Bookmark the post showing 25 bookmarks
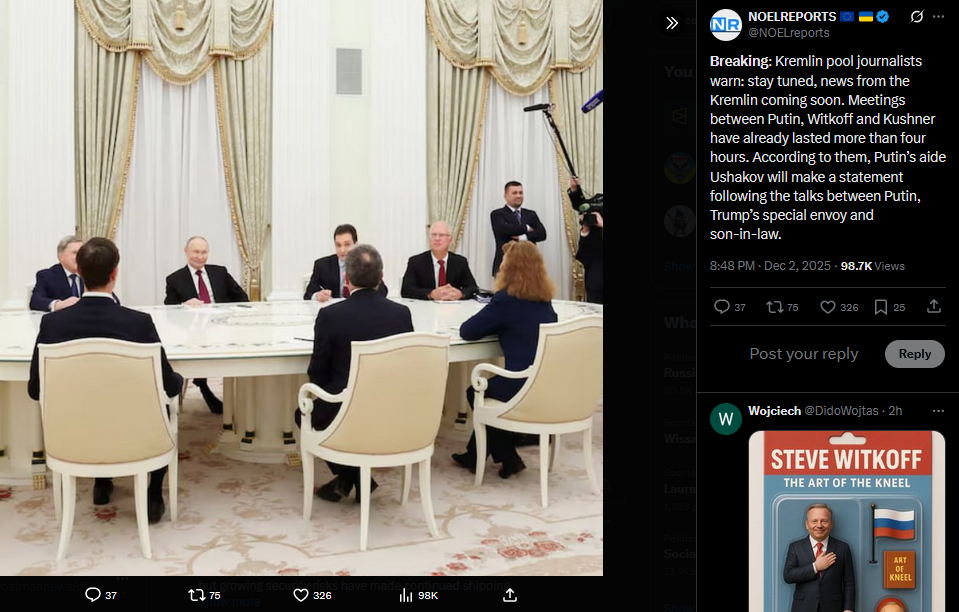The image size is (959, 612). (881, 307)
